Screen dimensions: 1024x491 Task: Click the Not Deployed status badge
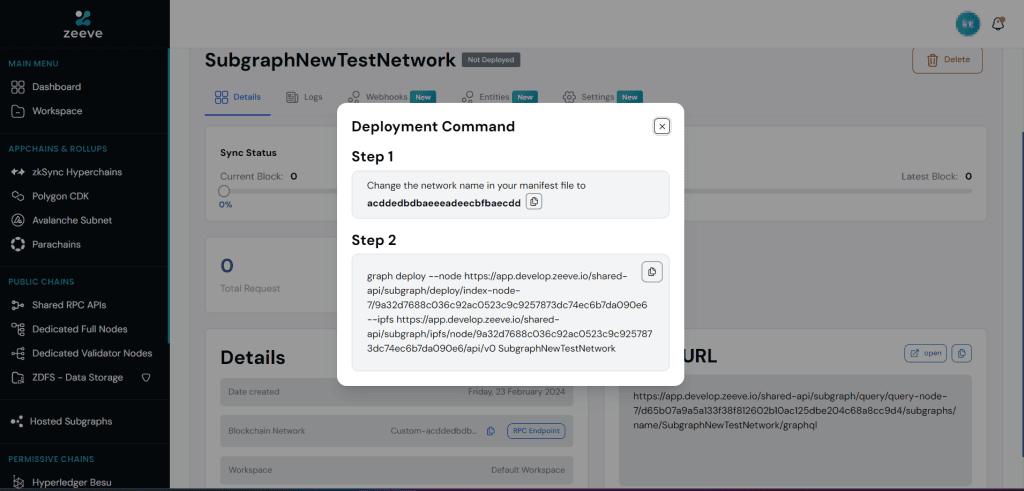(491, 60)
